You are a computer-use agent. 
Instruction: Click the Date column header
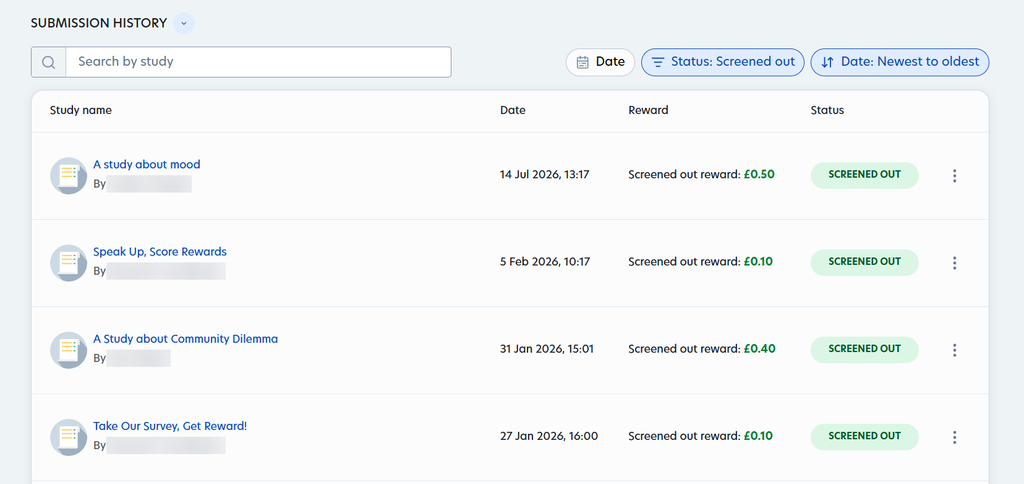tap(513, 110)
